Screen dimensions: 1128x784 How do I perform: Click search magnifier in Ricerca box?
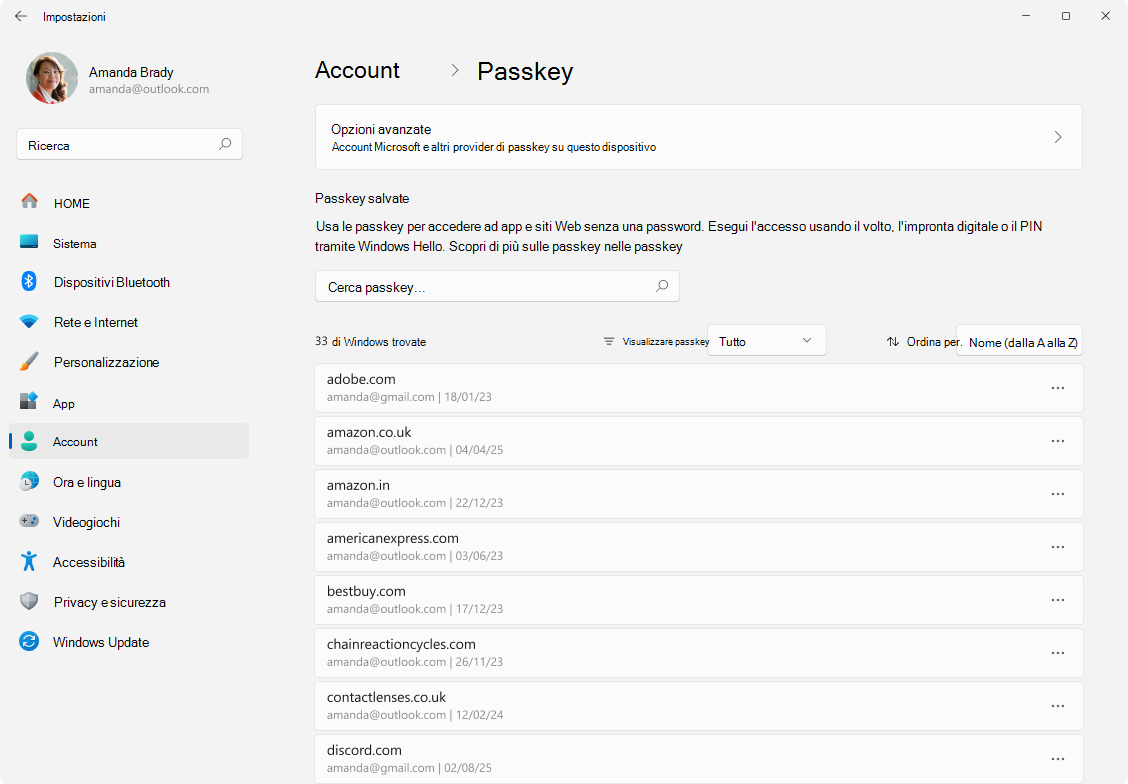click(225, 144)
